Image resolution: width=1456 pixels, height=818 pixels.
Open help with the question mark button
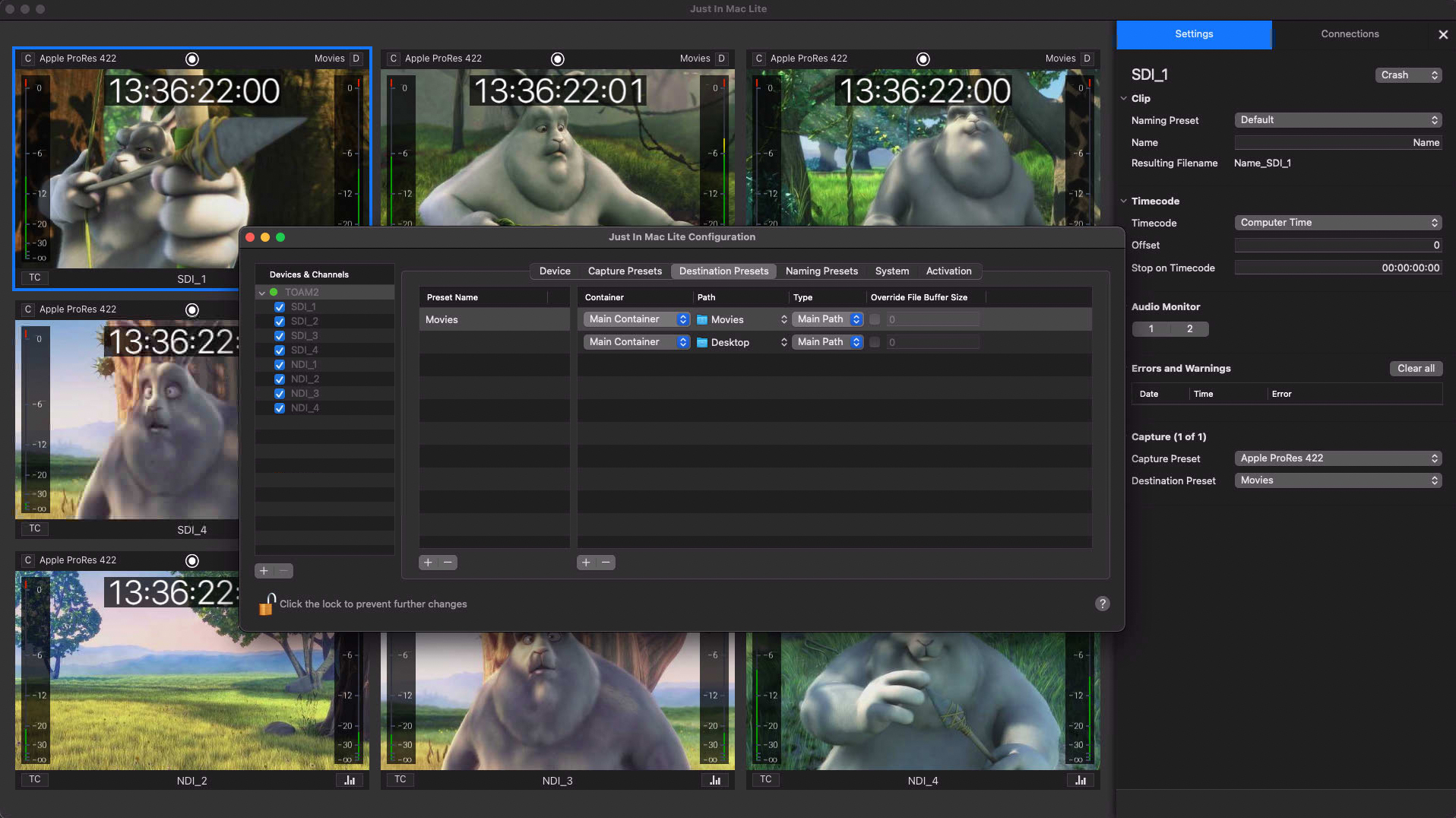(1102, 604)
